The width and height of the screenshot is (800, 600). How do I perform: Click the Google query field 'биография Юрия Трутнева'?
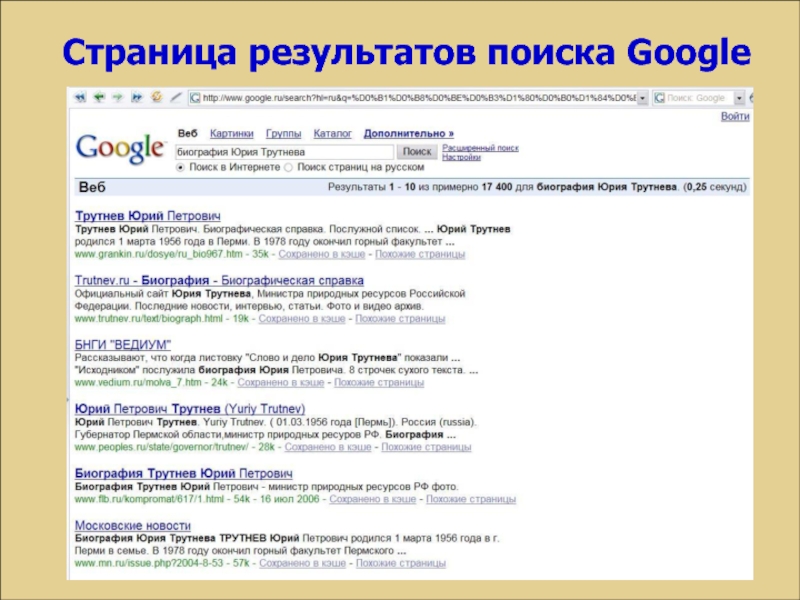click(x=284, y=152)
